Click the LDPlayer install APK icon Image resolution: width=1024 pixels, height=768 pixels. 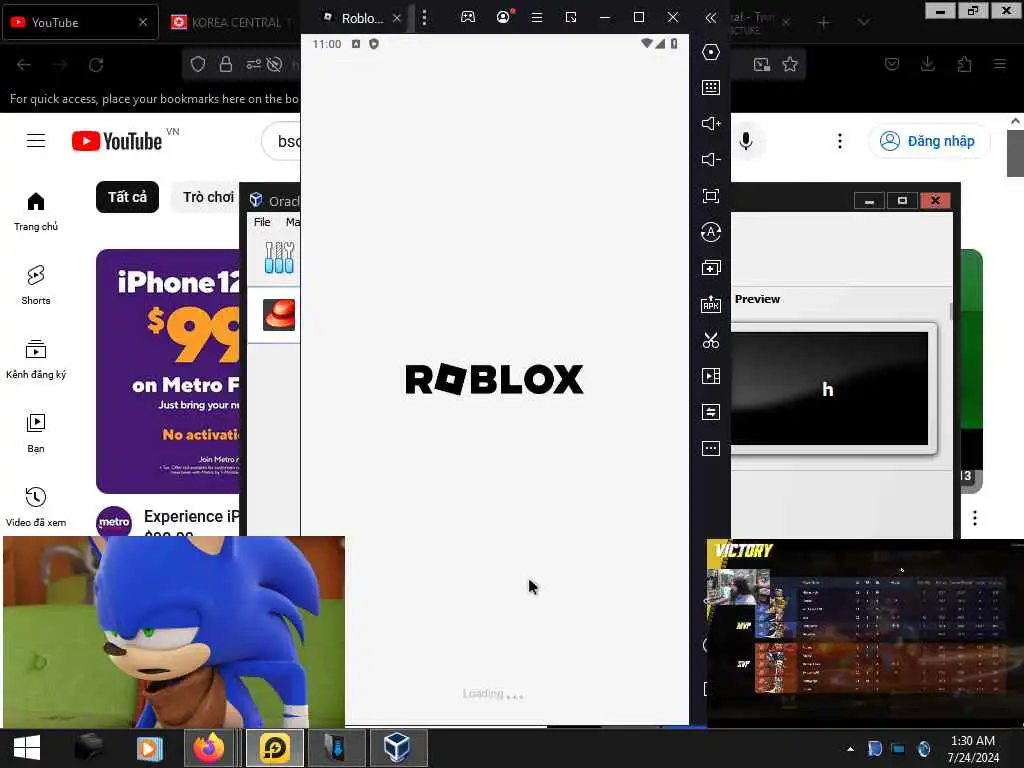pos(711,304)
